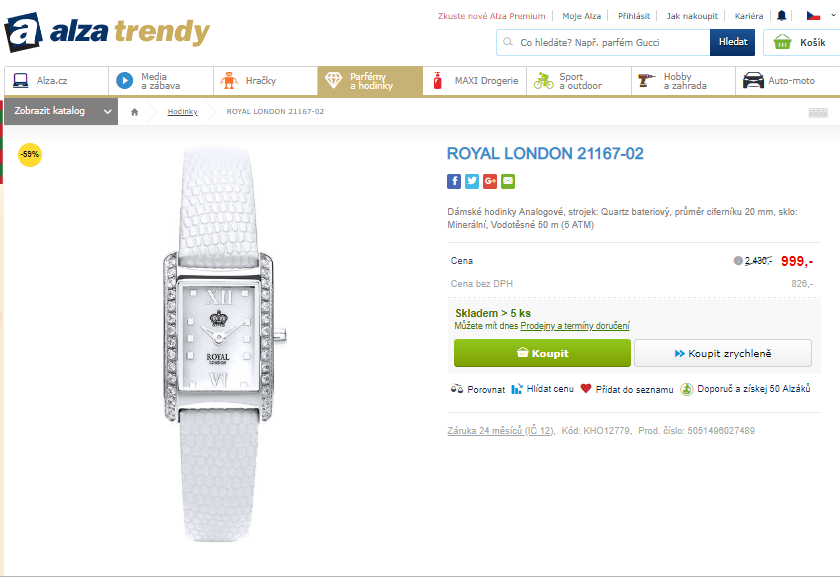This screenshot has height=580, width=840.
Task: Click the search field for products
Action: click(605, 43)
